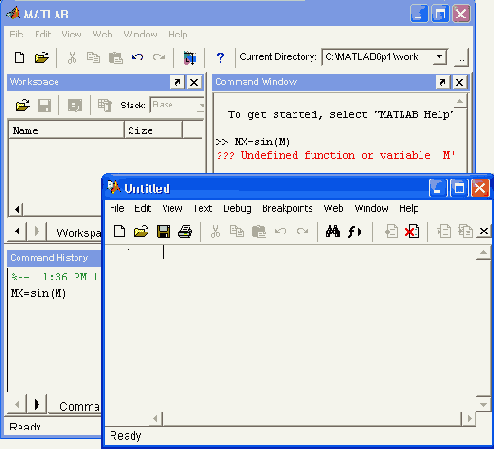This screenshot has height=449, width=494.
Task: Open Web menu in MATLAB main window
Action: click(x=102, y=34)
